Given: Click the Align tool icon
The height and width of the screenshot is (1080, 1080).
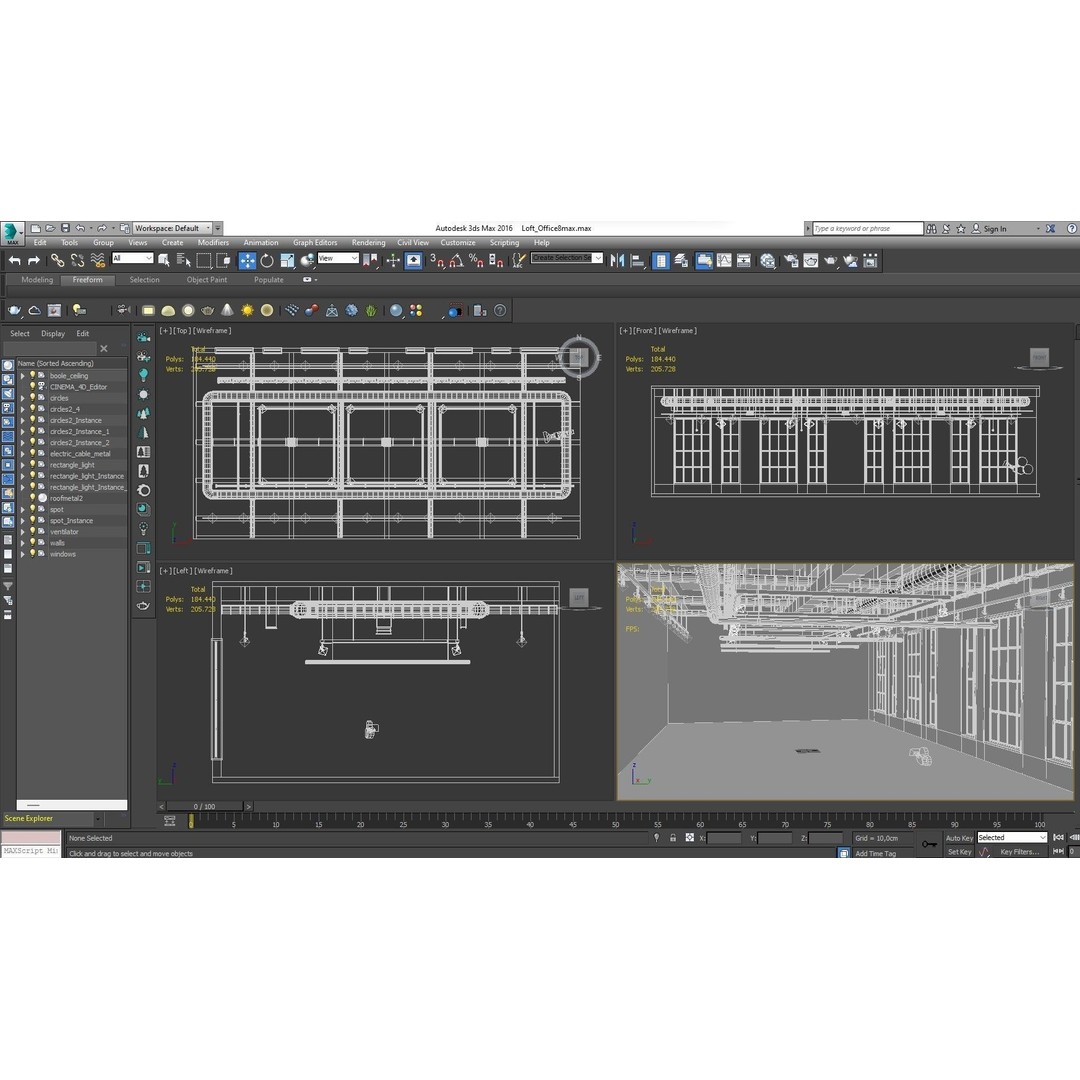Looking at the screenshot, I should (x=638, y=260).
